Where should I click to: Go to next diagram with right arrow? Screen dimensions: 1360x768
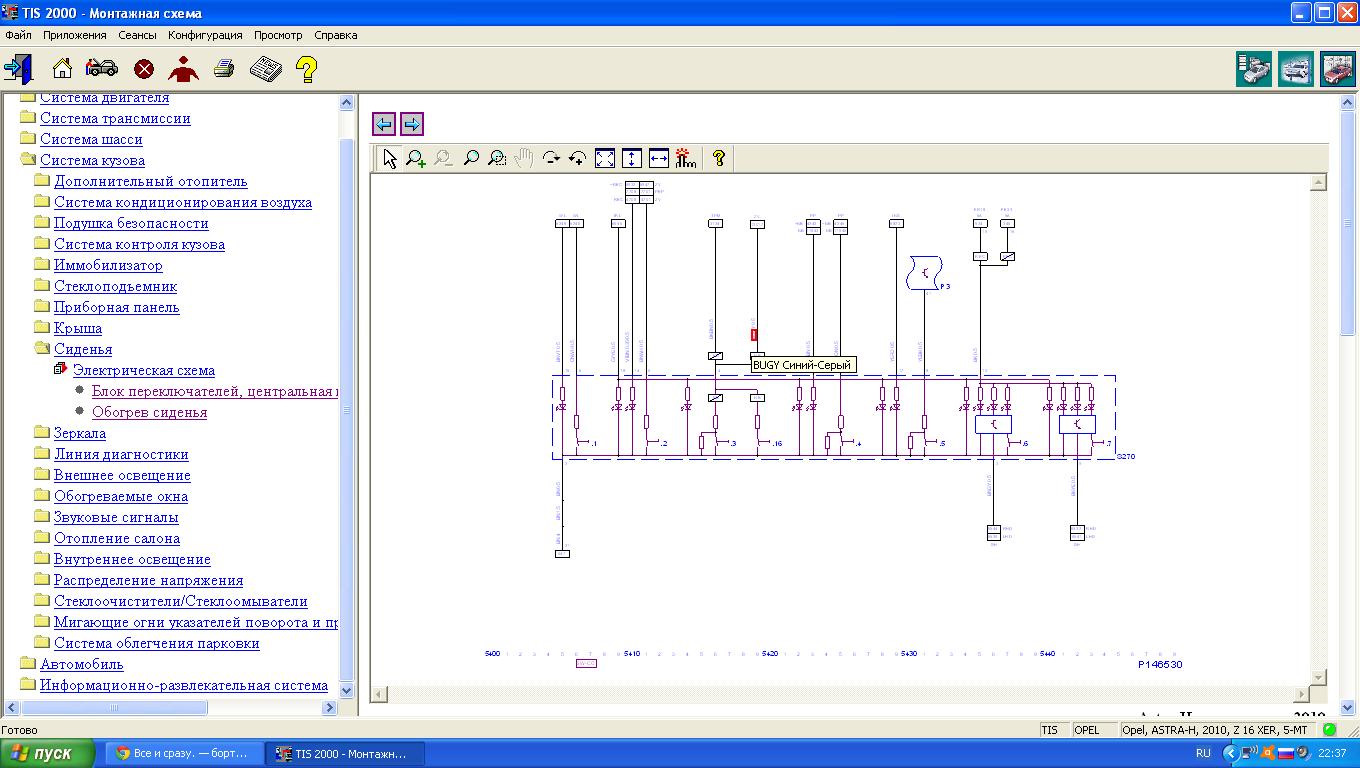coord(412,124)
